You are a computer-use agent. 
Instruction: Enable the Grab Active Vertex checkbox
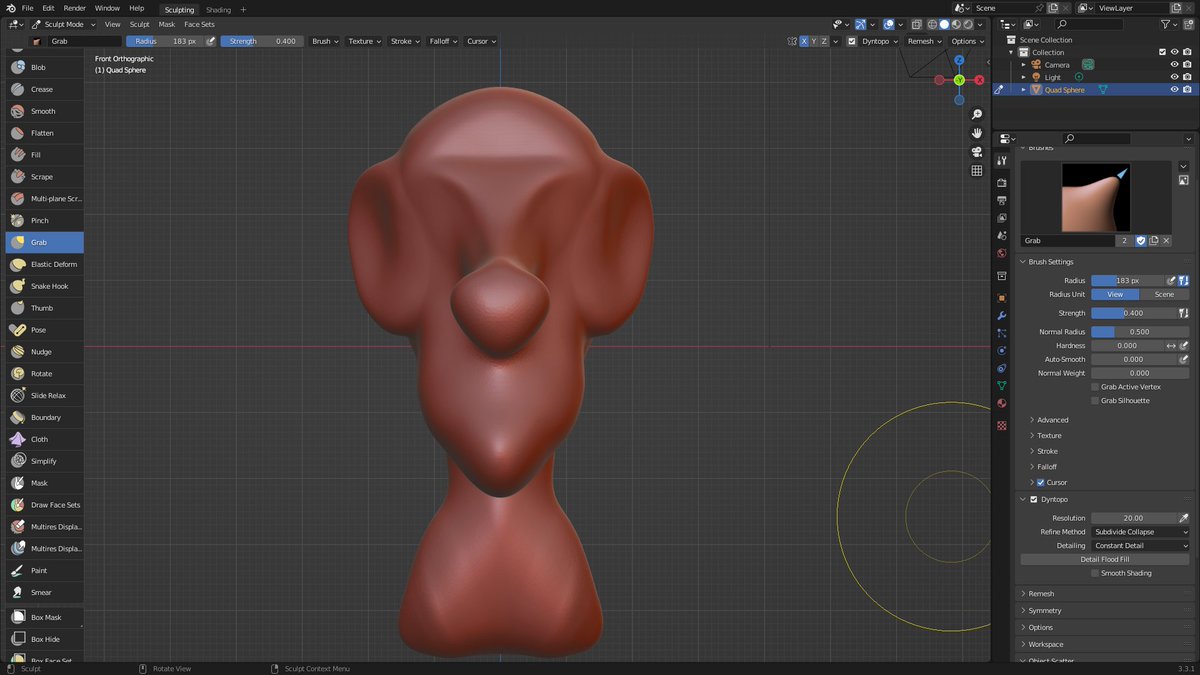pos(1094,386)
